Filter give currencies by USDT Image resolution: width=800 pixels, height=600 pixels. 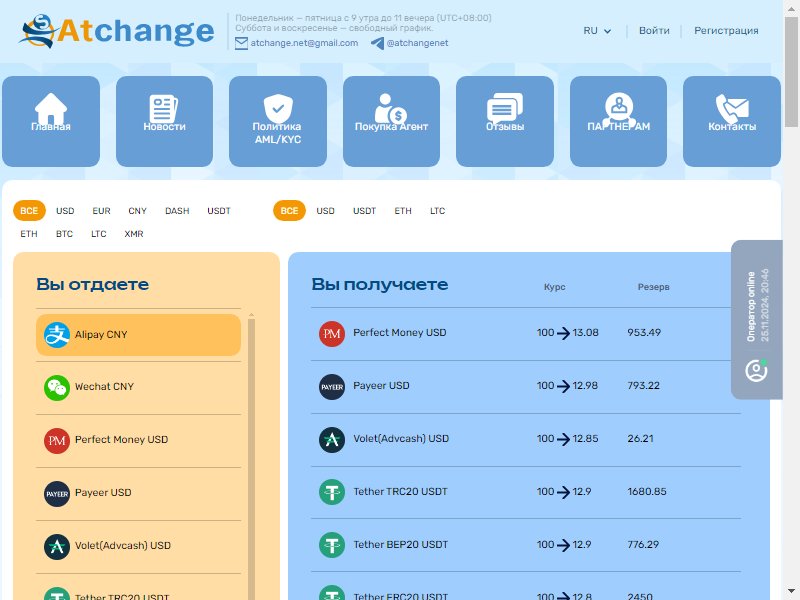pyautogui.click(x=219, y=211)
